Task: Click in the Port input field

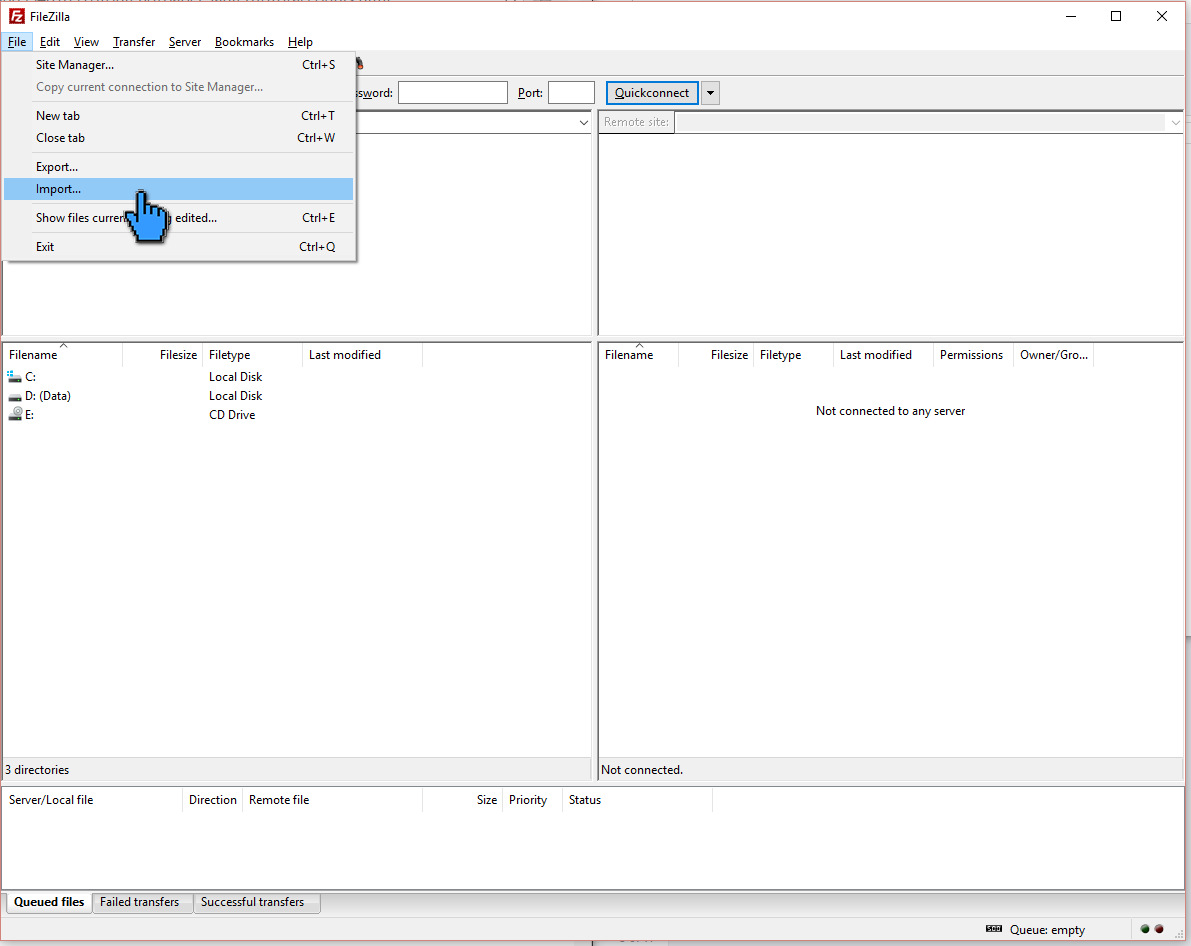Action: pos(571,92)
